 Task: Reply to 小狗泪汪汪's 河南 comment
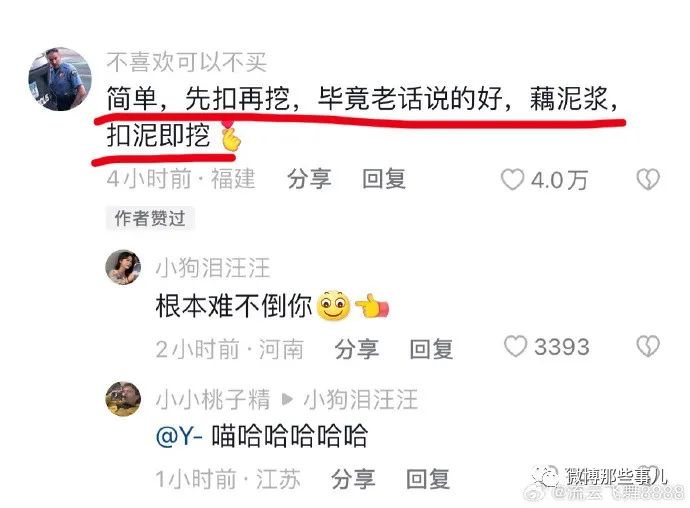[431, 349]
